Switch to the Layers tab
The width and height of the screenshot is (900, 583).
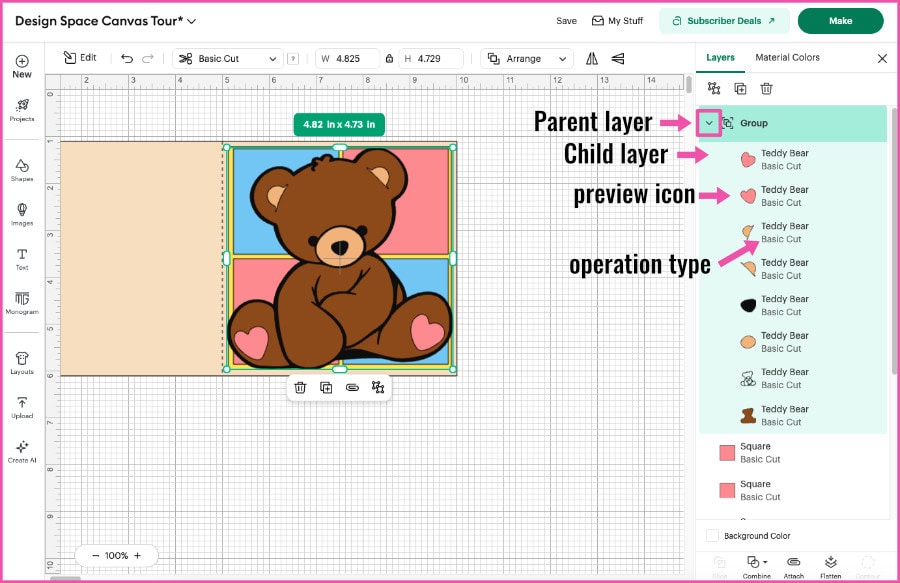(720, 57)
